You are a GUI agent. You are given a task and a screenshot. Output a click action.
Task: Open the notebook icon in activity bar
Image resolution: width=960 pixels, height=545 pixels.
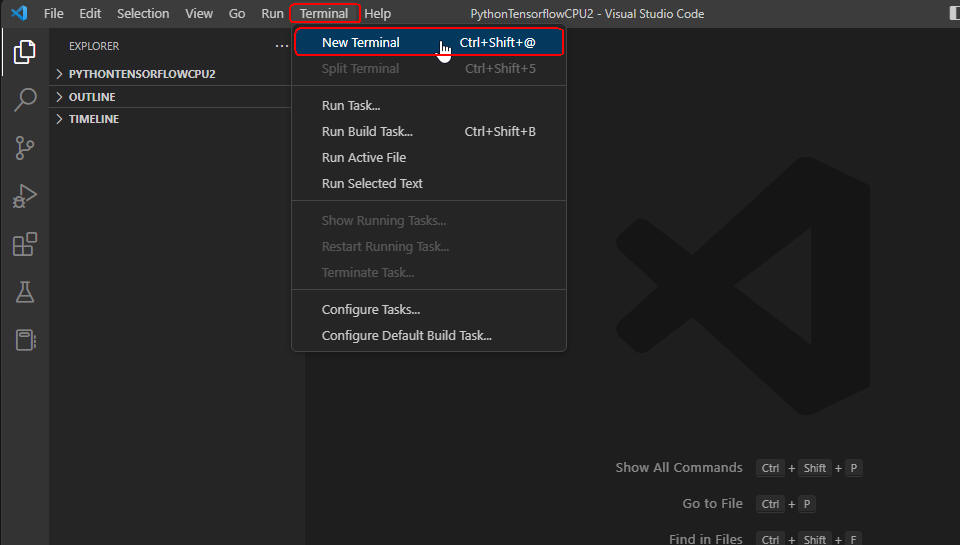click(24, 340)
